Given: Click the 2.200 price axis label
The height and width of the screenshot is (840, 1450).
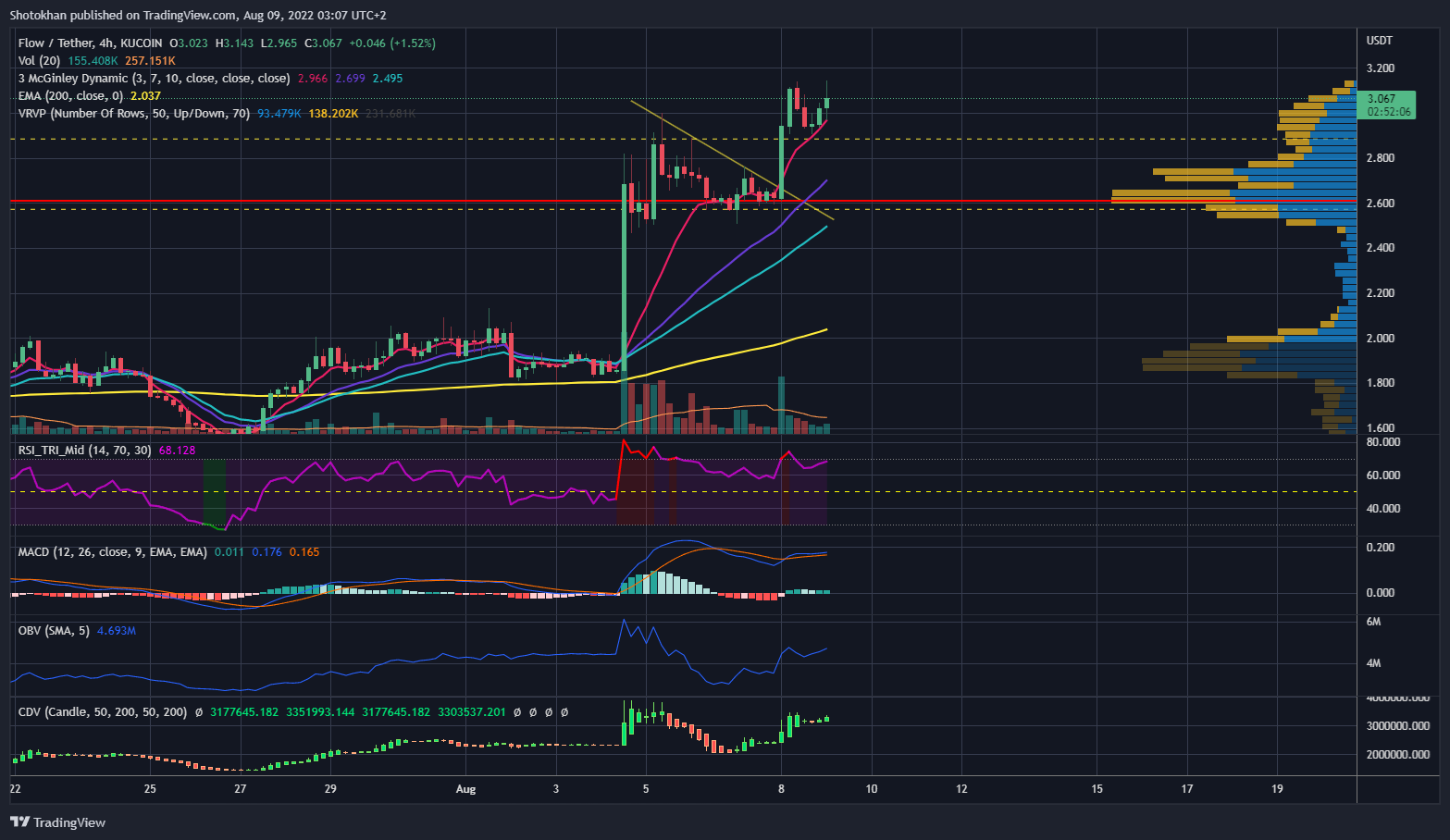Looking at the screenshot, I should (x=1381, y=293).
